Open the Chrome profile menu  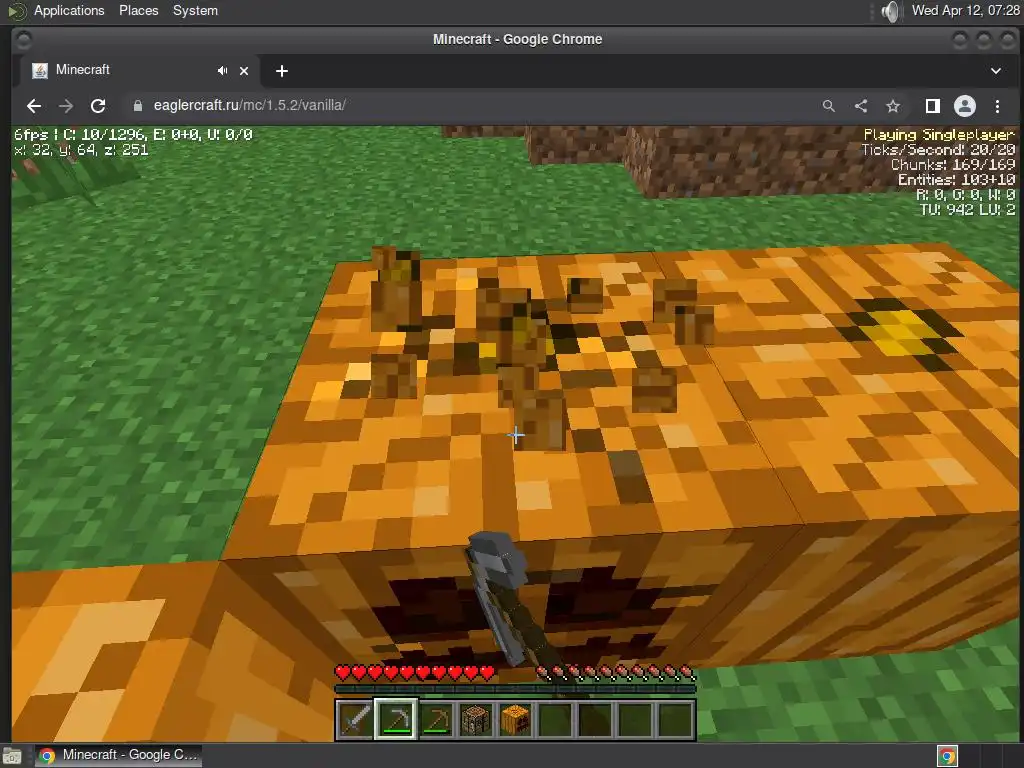[x=965, y=106]
